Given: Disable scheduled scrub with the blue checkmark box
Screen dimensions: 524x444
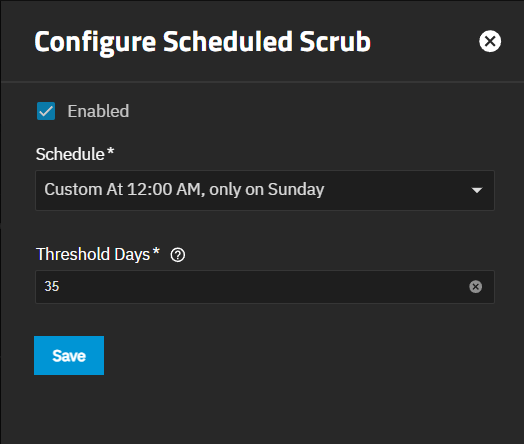Looking at the screenshot, I should pos(46,111).
